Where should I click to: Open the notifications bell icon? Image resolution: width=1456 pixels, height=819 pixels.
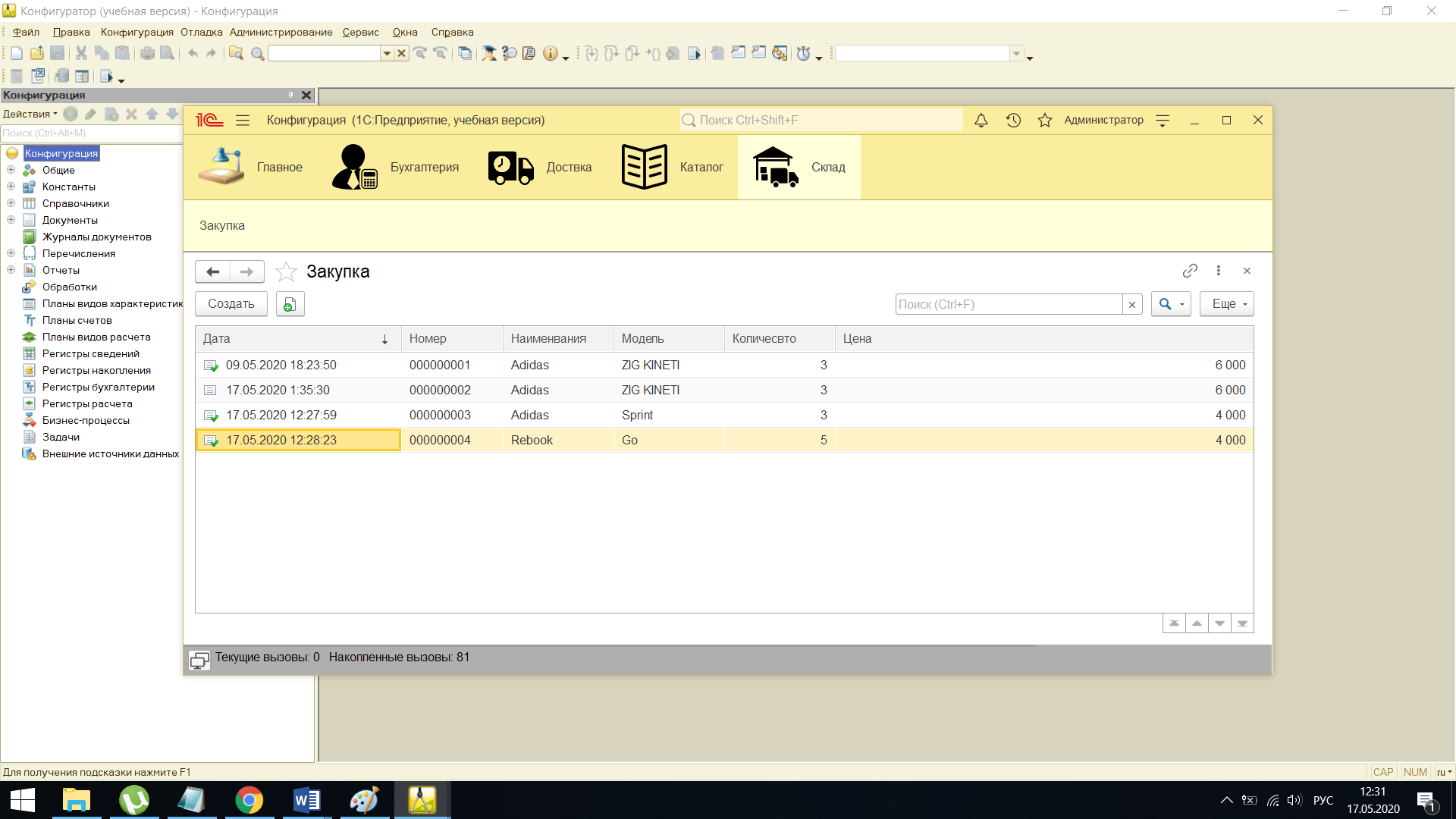pyautogui.click(x=981, y=121)
